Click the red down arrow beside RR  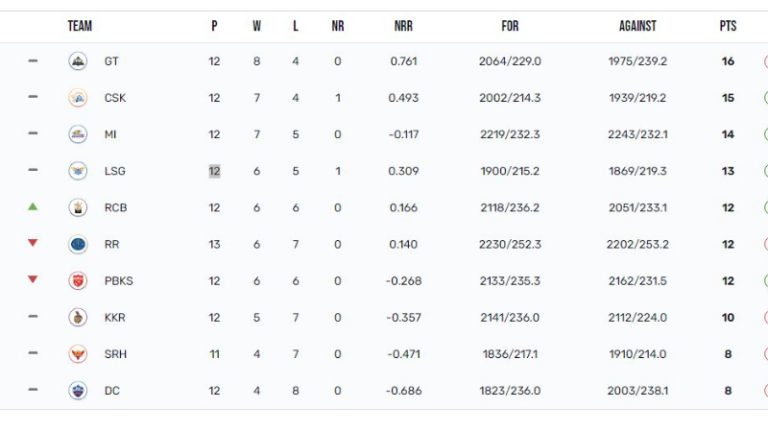pyautogui.click(x=33, y=243)
